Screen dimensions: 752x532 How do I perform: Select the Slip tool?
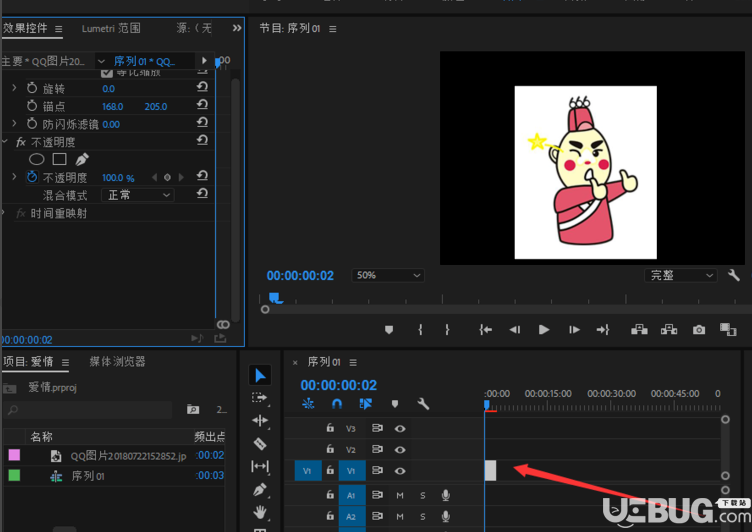260,466
